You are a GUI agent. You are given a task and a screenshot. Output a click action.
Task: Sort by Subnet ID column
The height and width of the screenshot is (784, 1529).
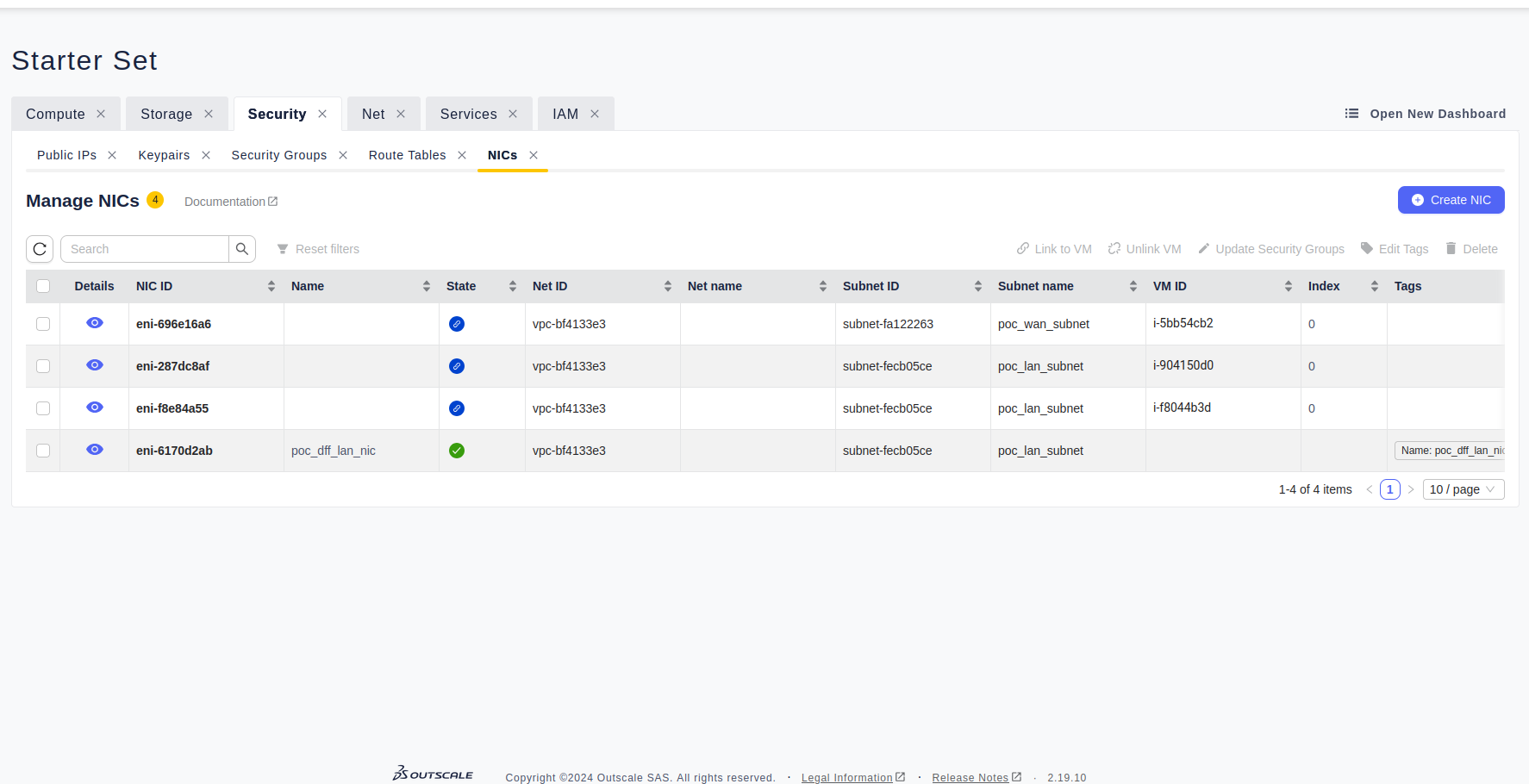coord(978,286)
